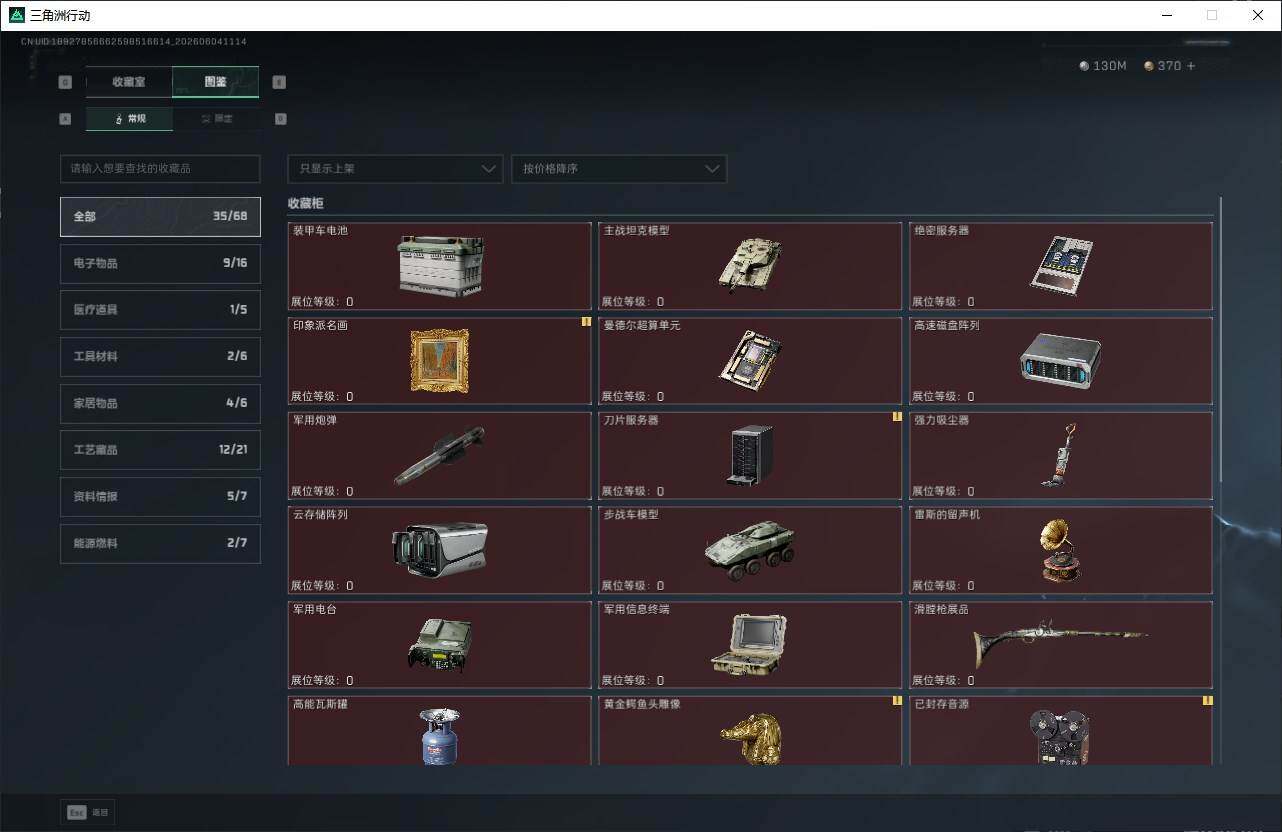
Task: Select the 刀片服务器 blade server image
Action: pyautogui.click(x=750, y=455)
